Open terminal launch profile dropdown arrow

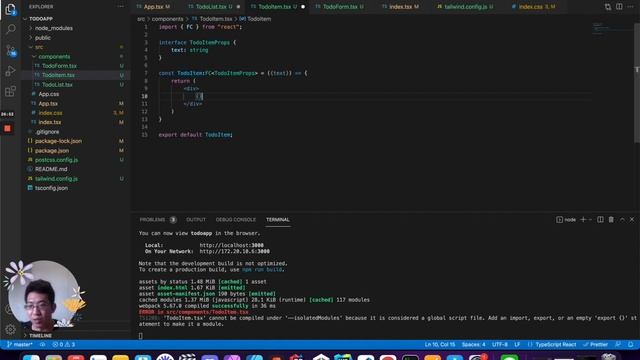pos(590,220)
